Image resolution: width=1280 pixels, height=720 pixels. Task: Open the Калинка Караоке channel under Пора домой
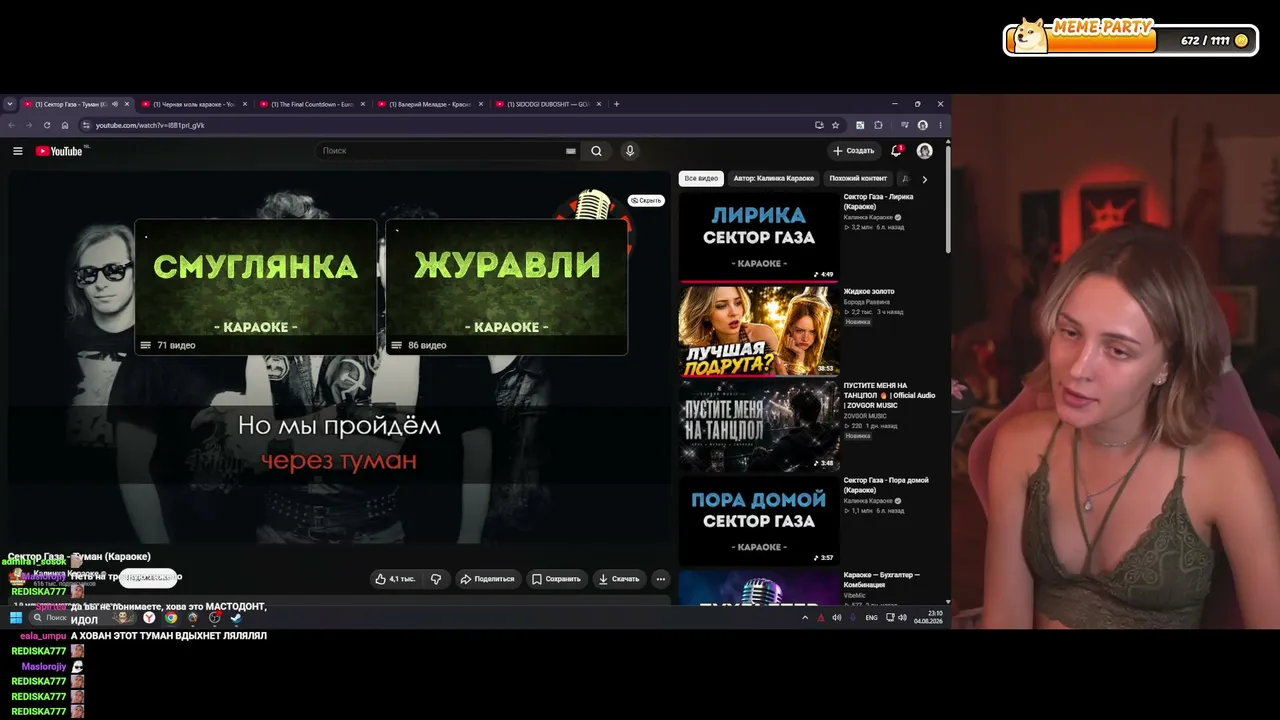coord(868,500)
